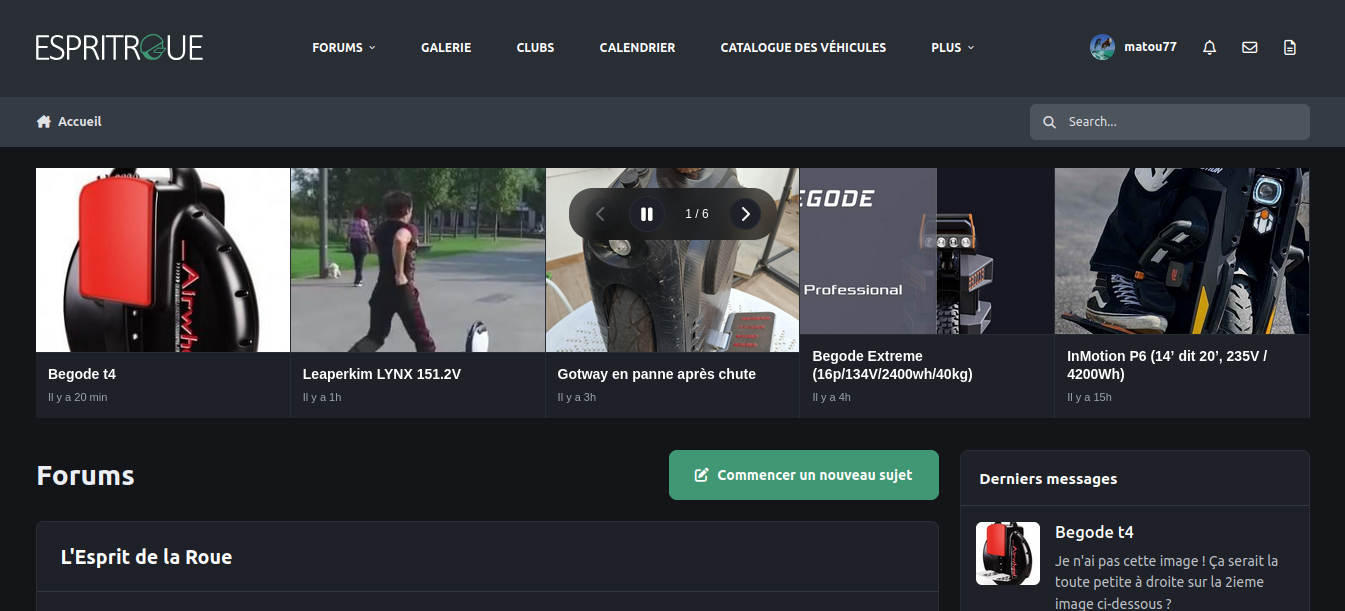Go to next carousel slide

click(x=744, y=214)
